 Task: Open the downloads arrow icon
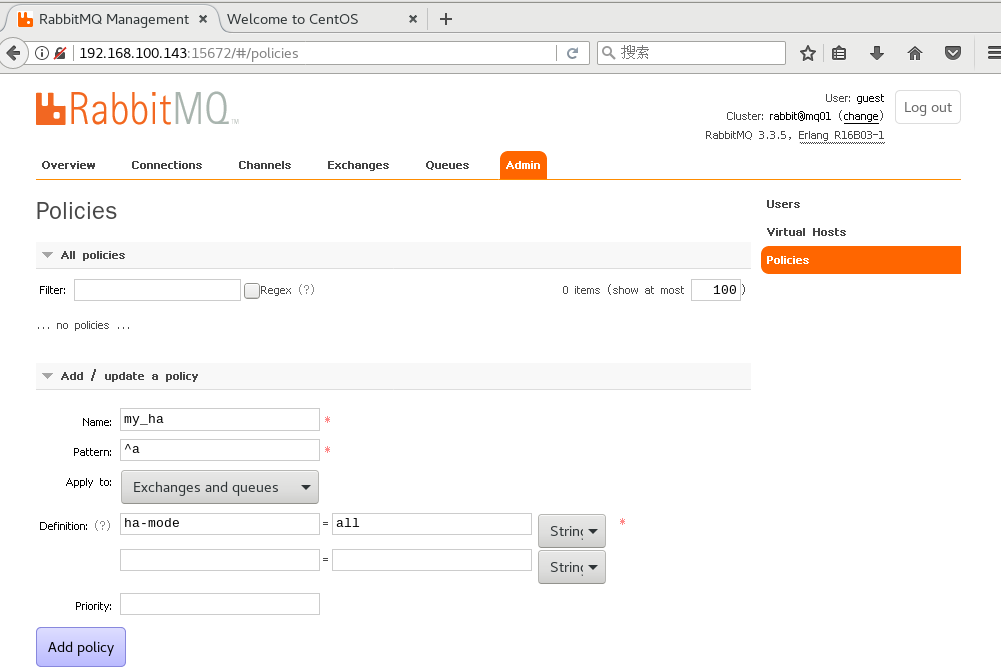[877, 53]
